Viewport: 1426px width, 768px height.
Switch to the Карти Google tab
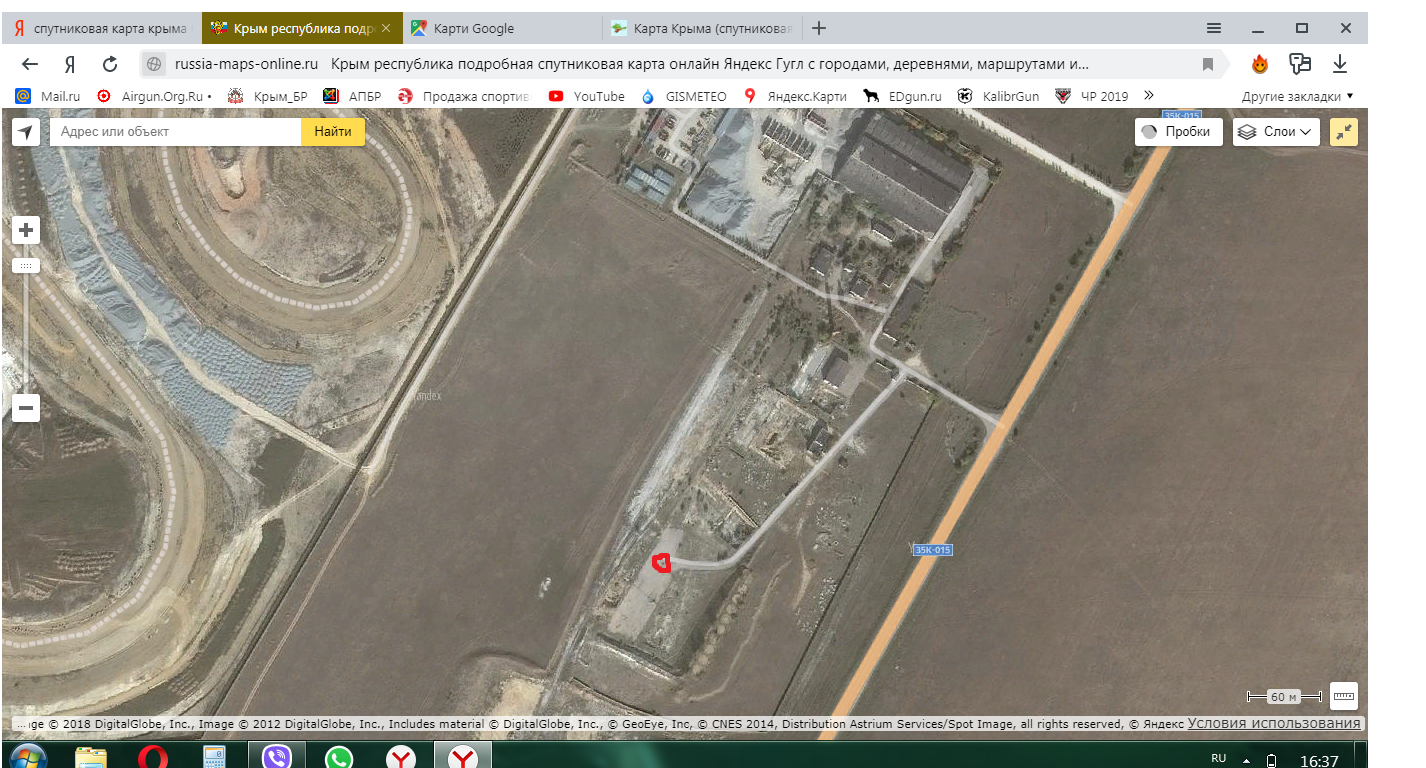500,29
